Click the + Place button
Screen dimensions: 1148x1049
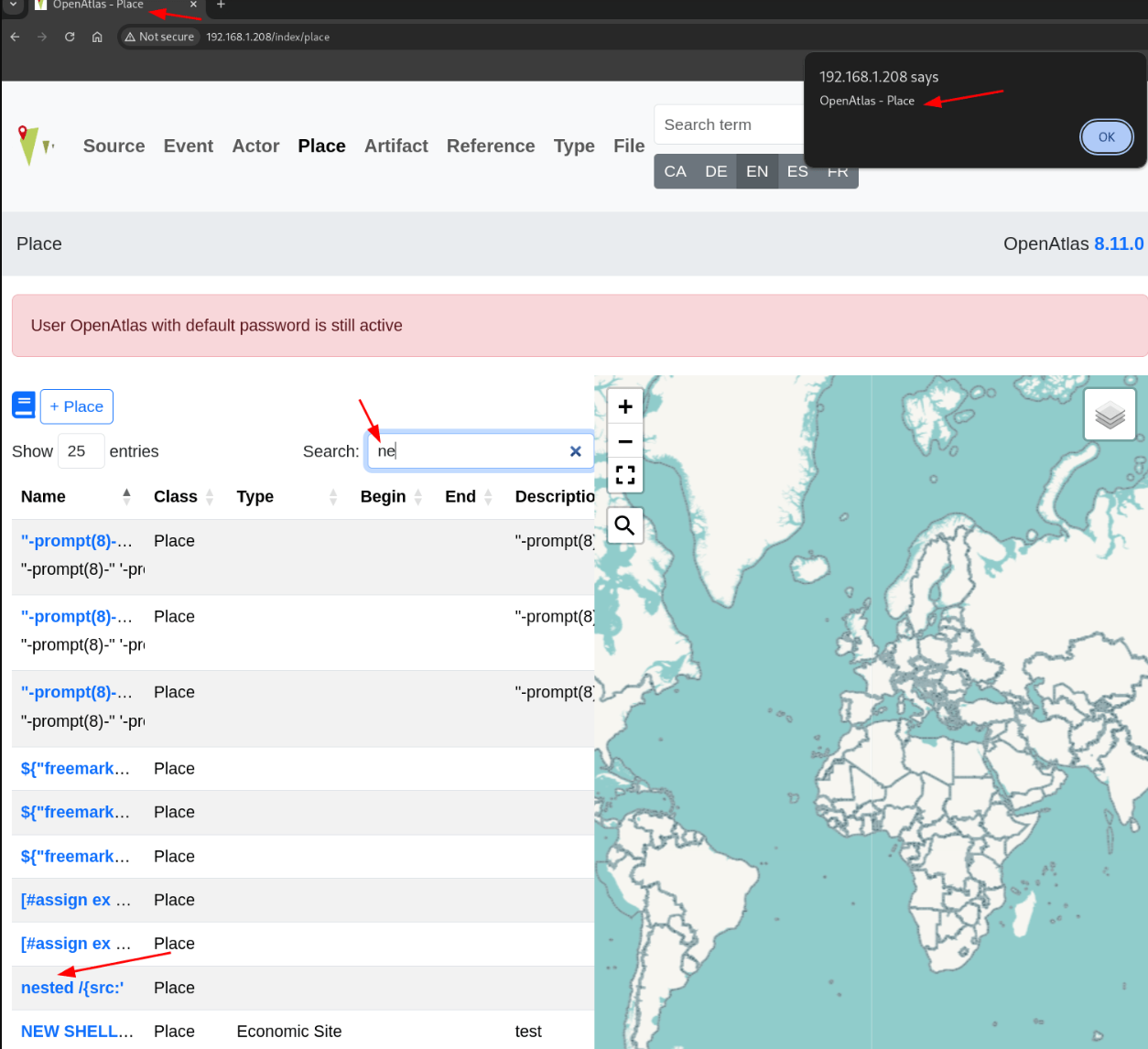pyautogui.click(x=77, y=406)
